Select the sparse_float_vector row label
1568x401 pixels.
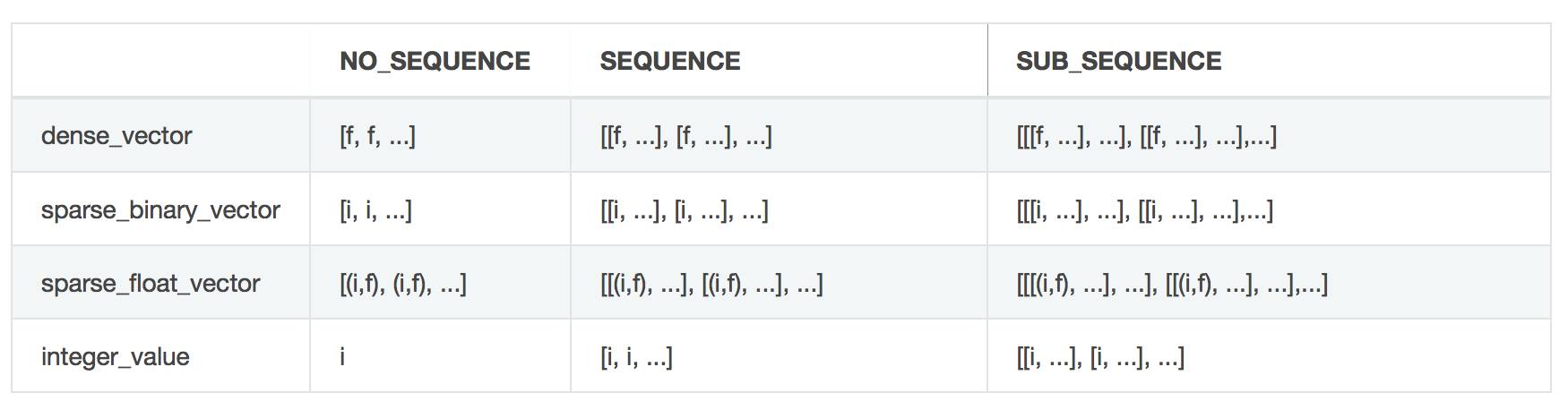pos(151,284)
